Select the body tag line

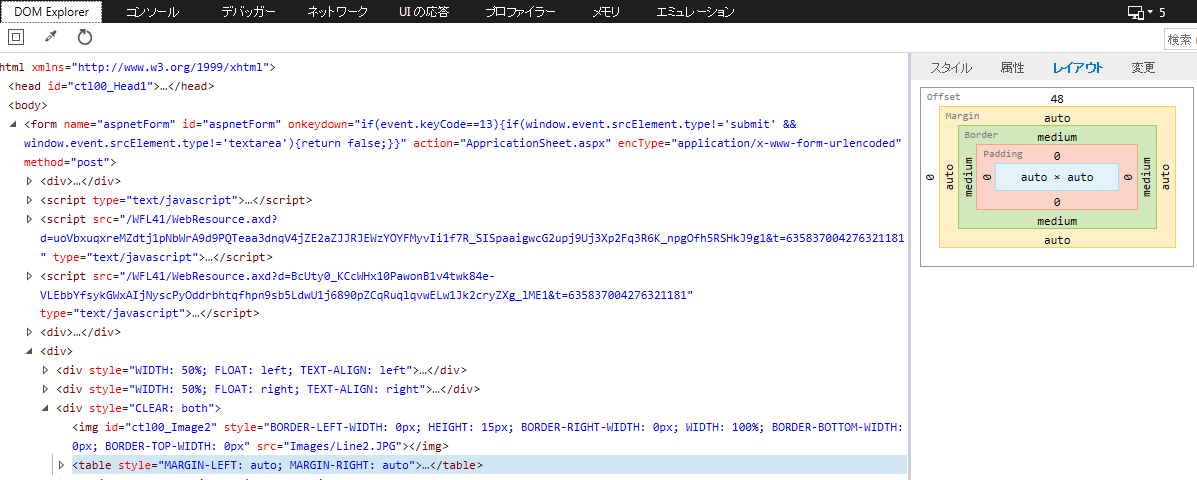[27, 105]
